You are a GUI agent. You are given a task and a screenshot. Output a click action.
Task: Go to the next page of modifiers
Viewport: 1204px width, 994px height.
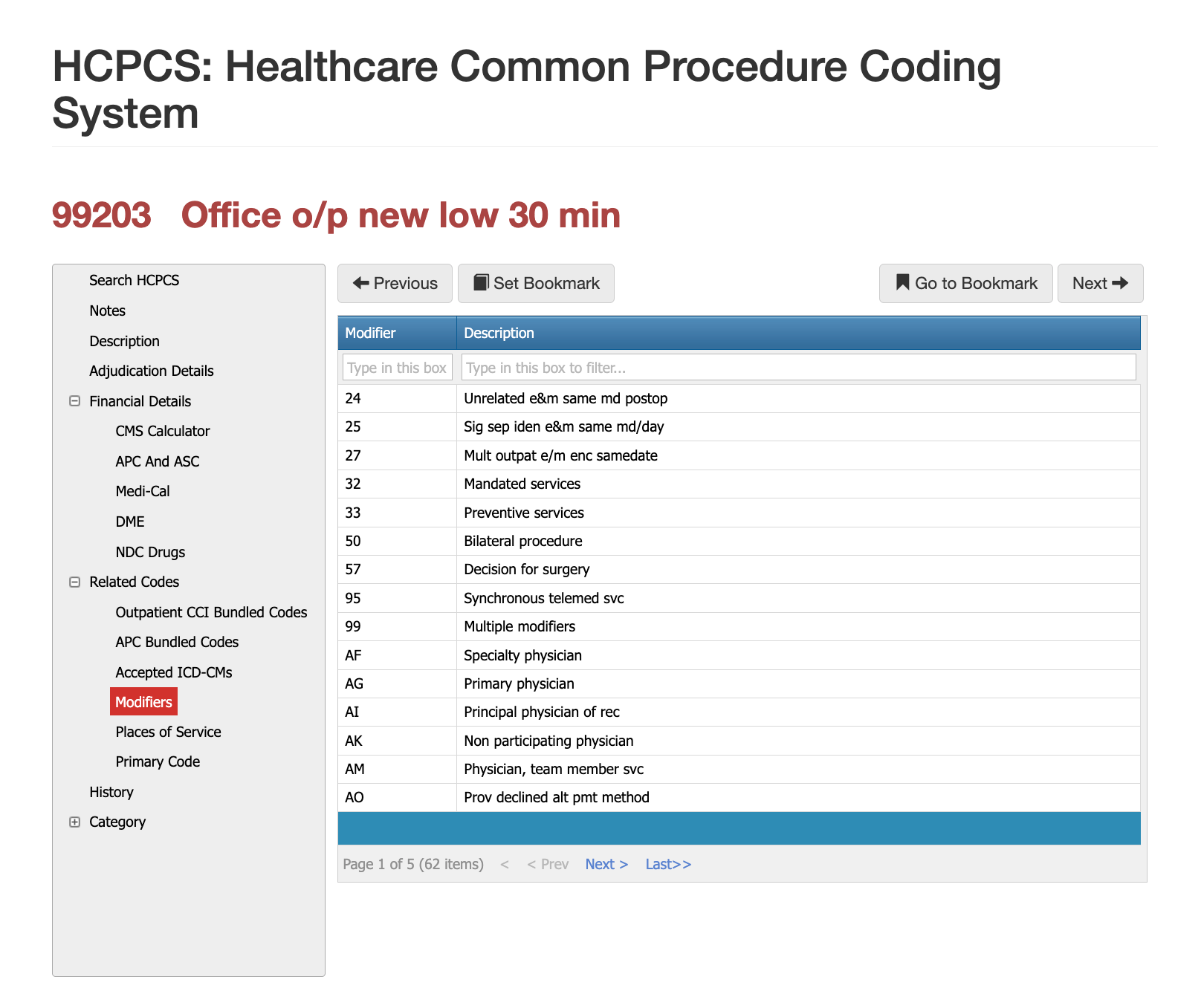606,864
